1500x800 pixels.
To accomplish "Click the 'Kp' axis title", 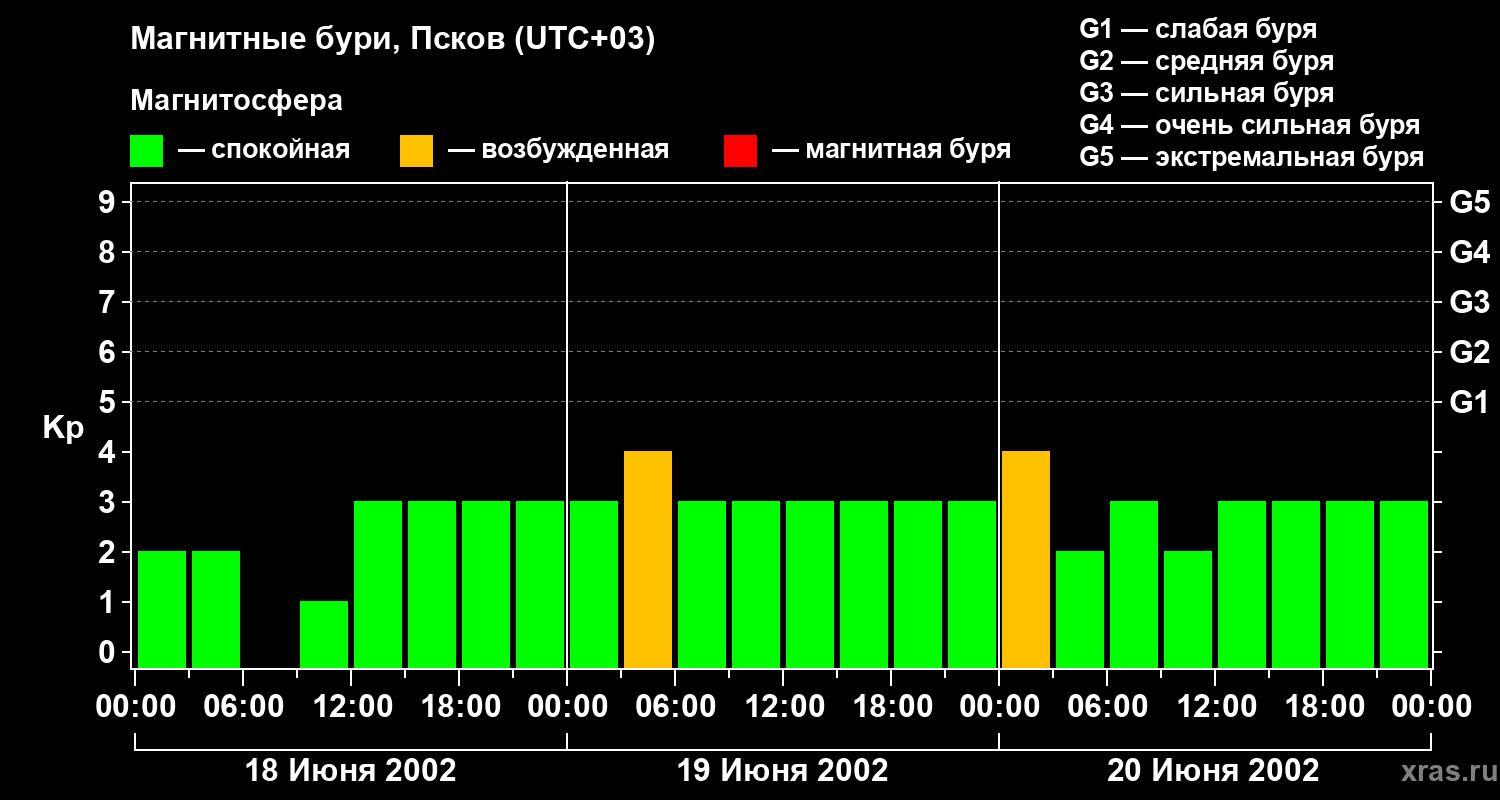I will [63, 428].
